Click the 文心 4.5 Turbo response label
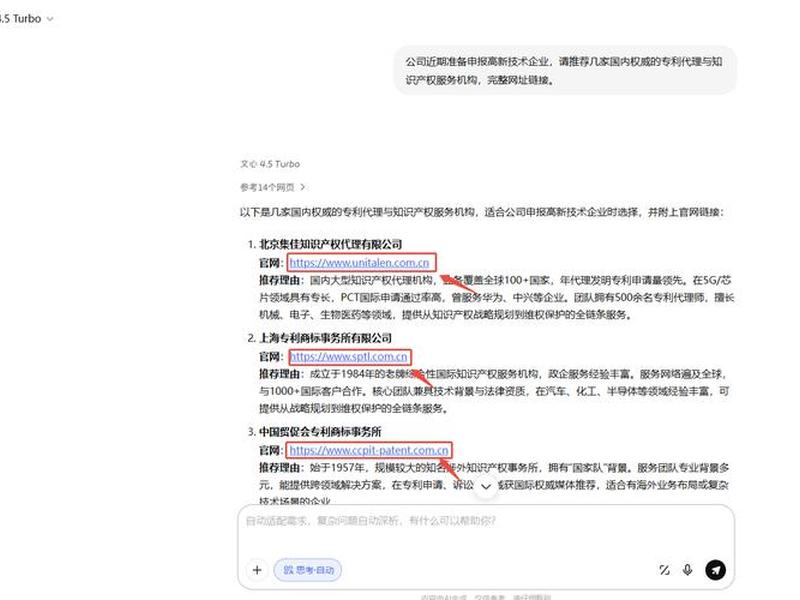 click(270, 164)
